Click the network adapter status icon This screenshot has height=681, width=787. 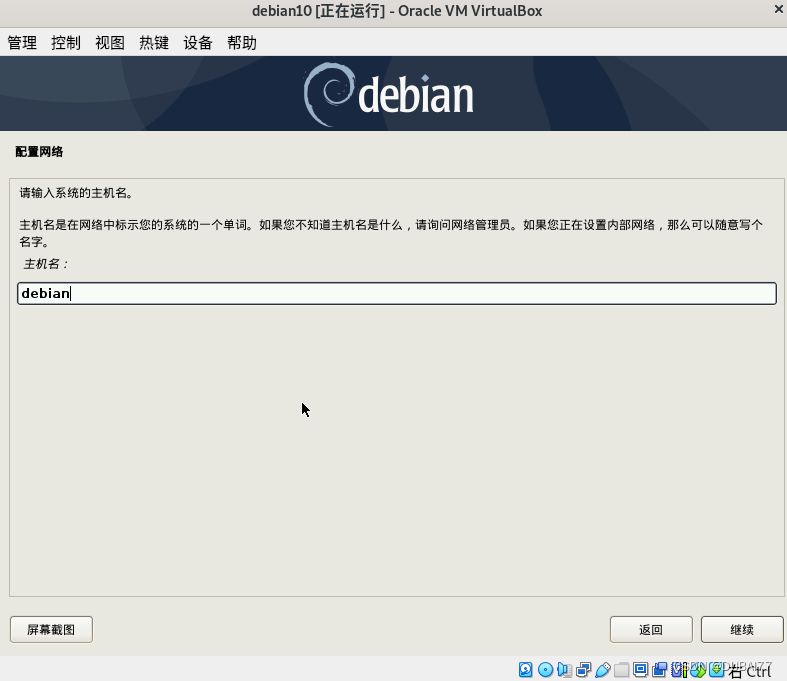pos(584,669)
